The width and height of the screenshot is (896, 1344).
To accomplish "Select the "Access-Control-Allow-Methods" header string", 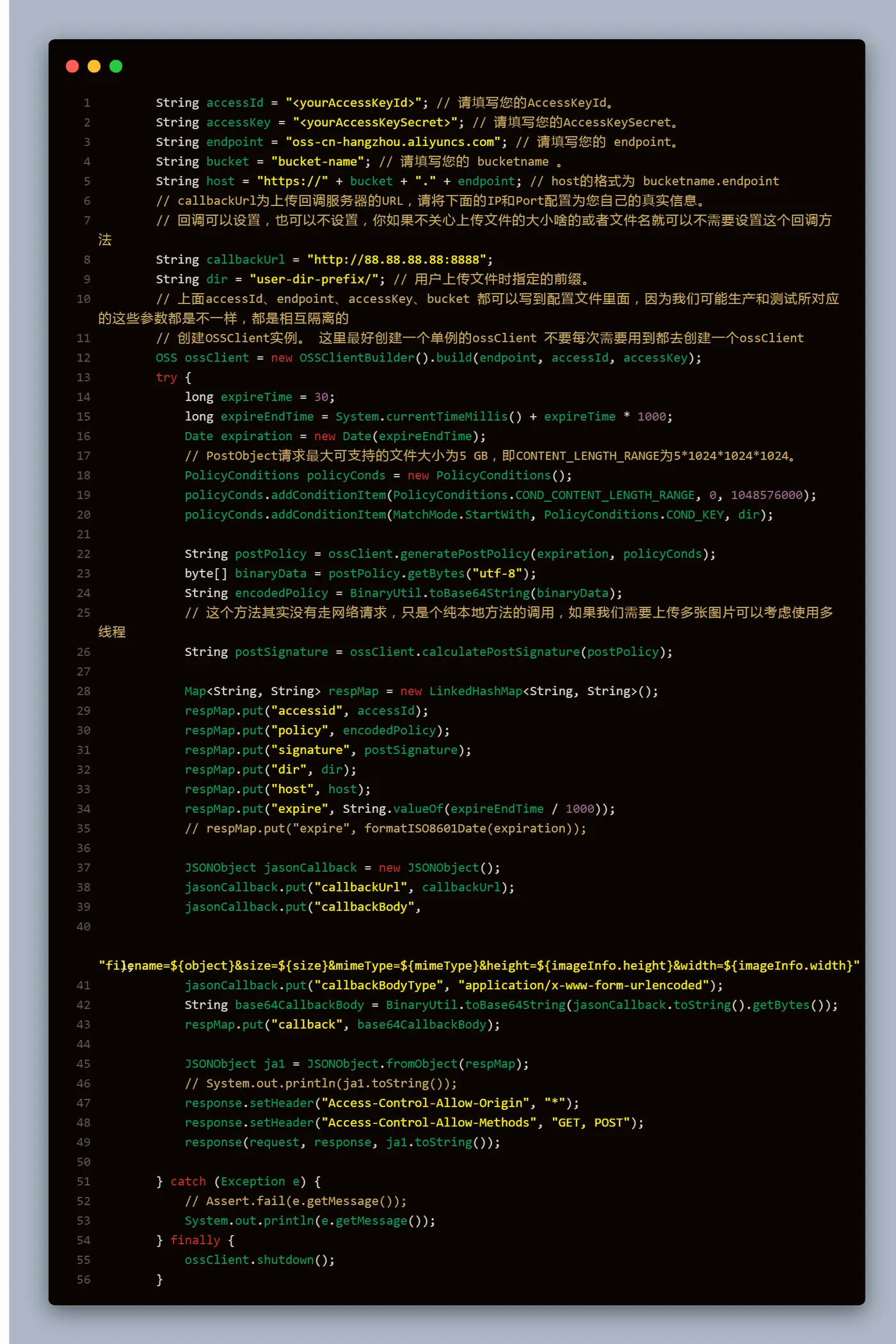I will [x=429, y=1123].
